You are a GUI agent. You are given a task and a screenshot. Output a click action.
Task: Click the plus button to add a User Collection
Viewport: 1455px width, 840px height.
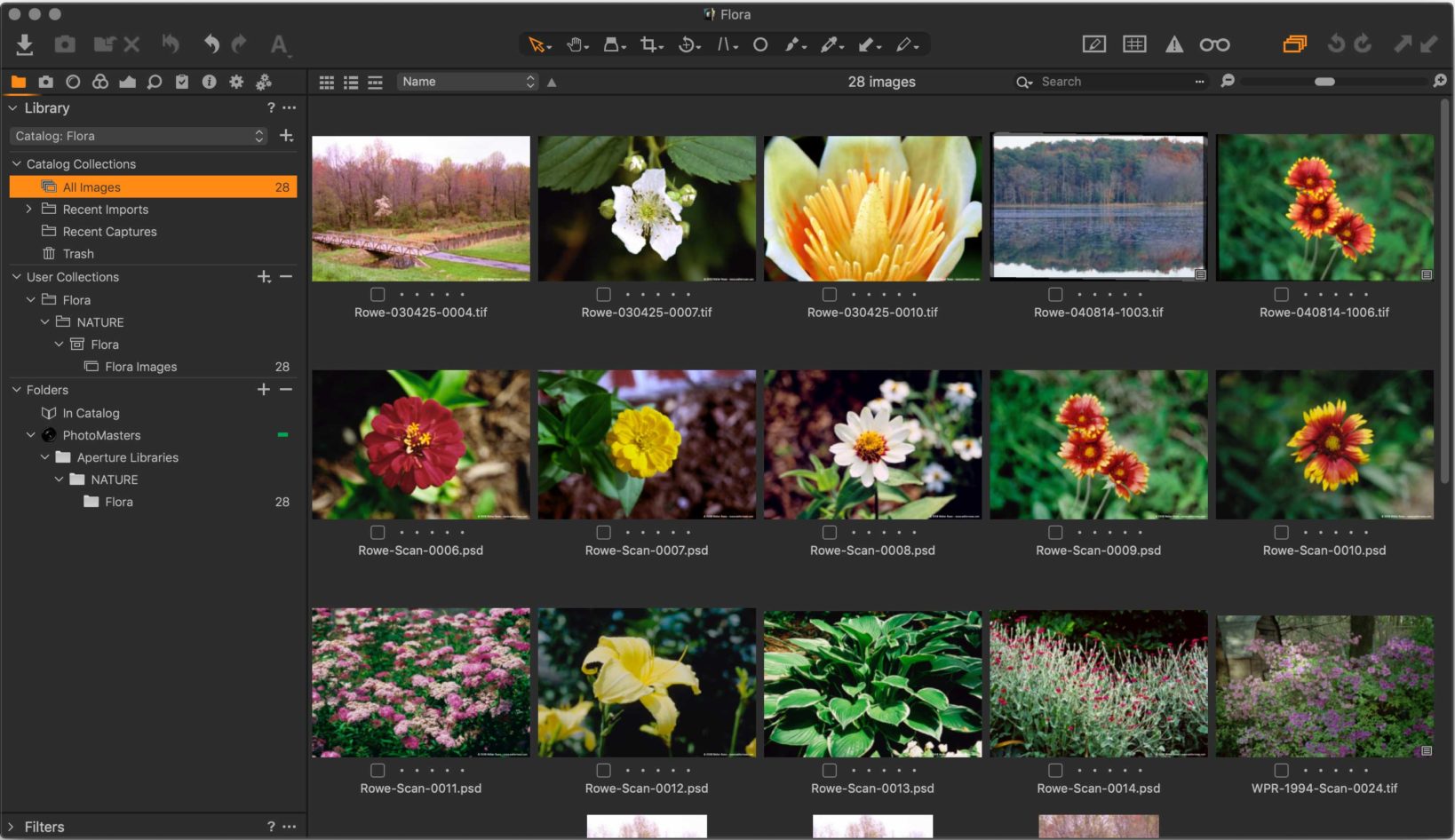(x=264, y=277)
